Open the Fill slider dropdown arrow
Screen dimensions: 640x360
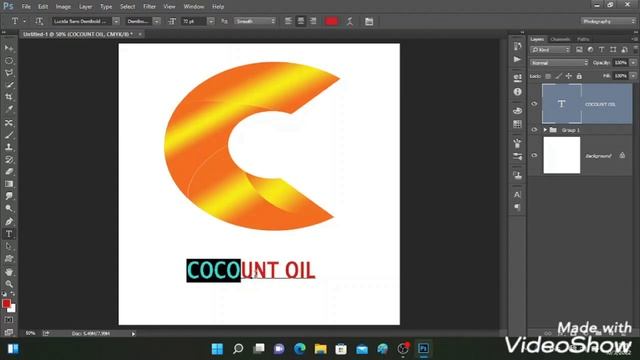coord(633,76)
